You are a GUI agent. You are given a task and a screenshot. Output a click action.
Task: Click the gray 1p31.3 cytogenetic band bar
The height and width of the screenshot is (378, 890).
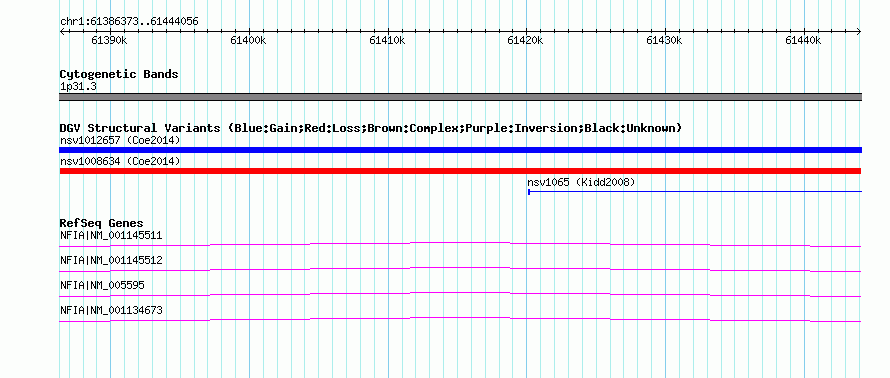[460, 97]
